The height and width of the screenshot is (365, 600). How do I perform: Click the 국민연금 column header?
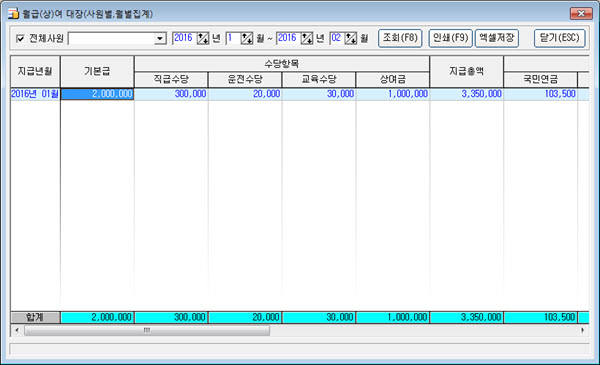point(540,80)
